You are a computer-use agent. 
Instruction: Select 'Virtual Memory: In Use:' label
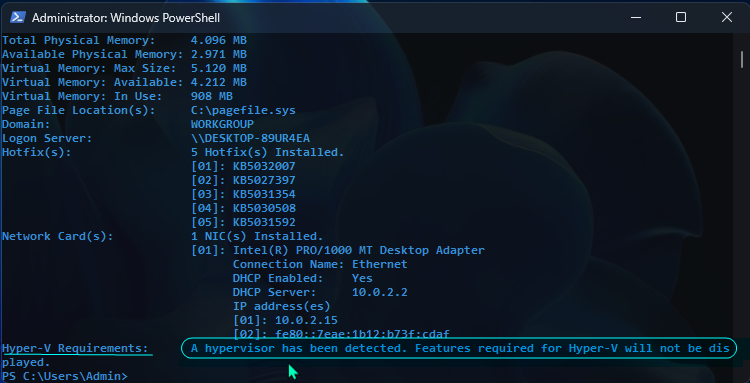coord(82,96)
